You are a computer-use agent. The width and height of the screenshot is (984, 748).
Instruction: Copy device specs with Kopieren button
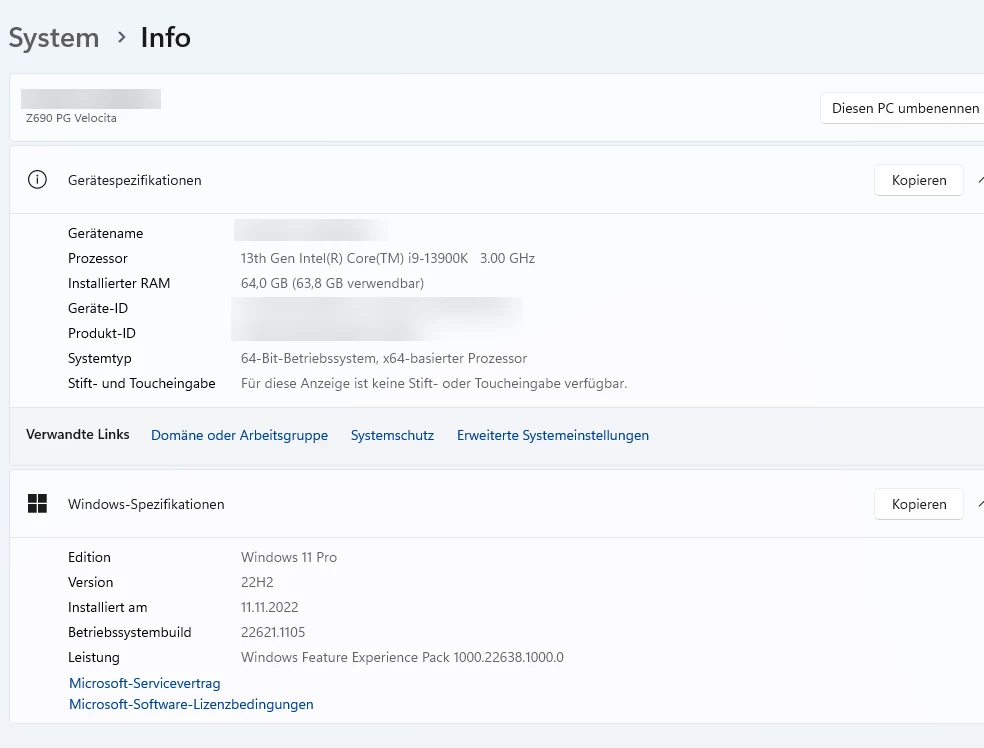click(x=919, y=180)
